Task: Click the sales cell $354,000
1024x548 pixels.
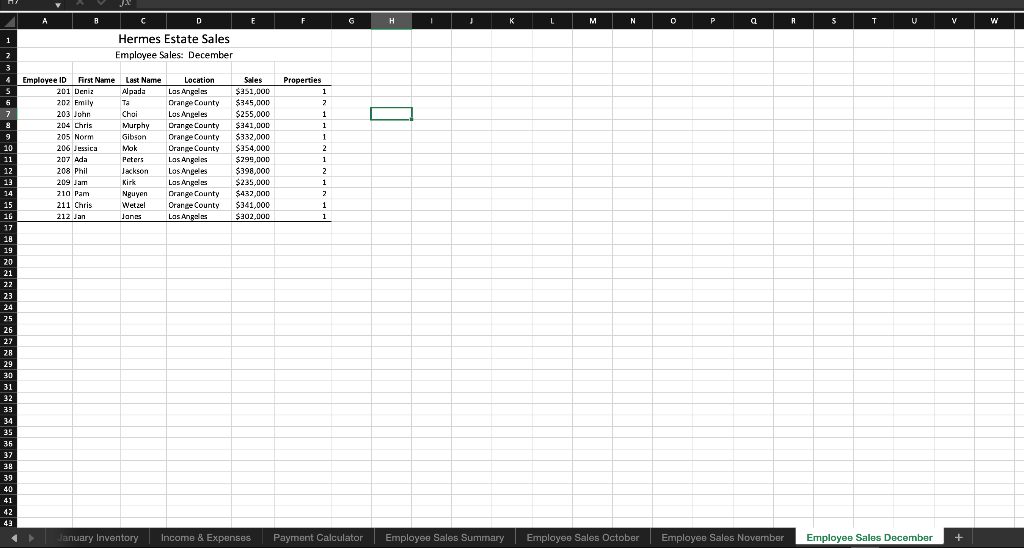Action: pyautogui.click(x=253, y=148)
